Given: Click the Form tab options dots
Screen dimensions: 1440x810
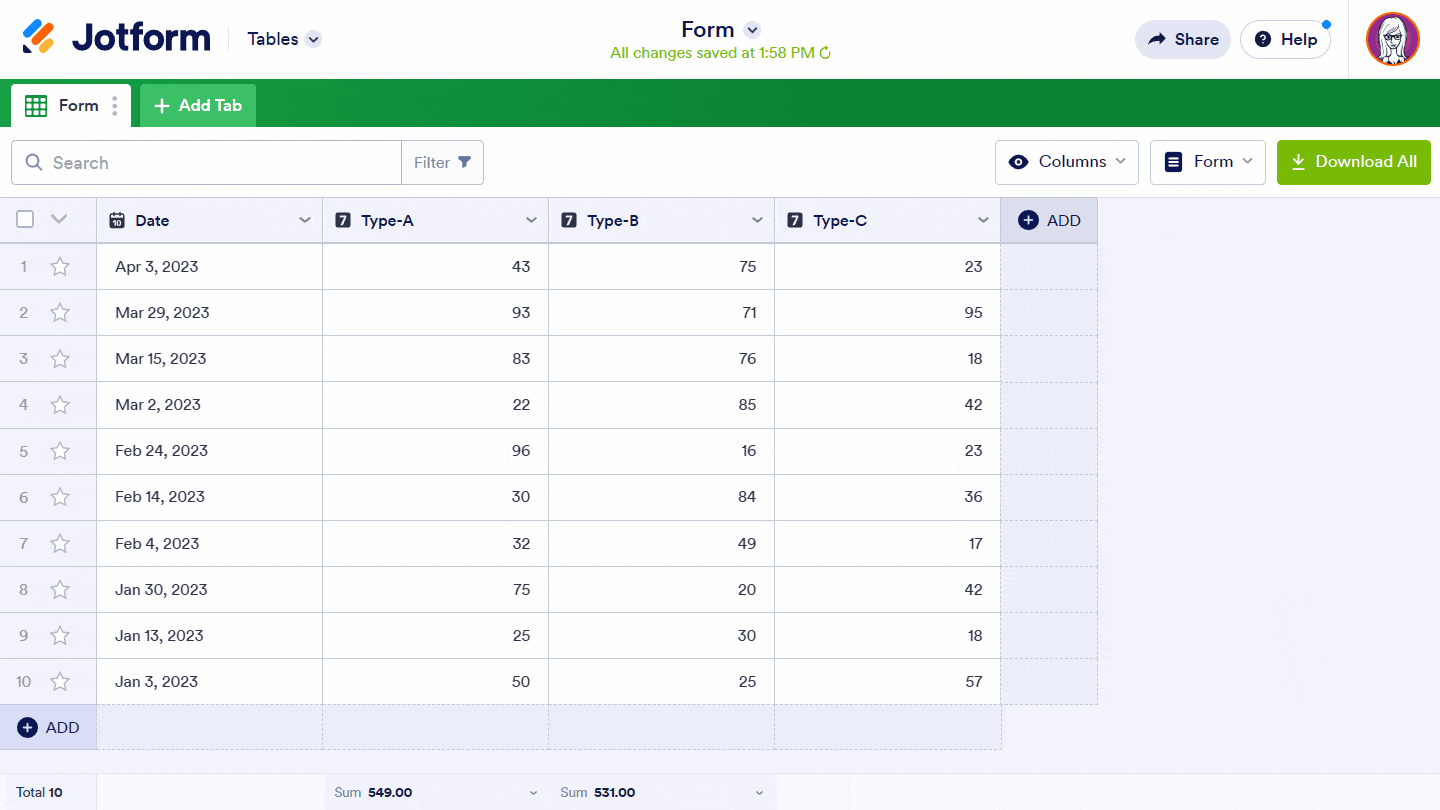Looking at the screenshot, I should (x=115, y=105).
